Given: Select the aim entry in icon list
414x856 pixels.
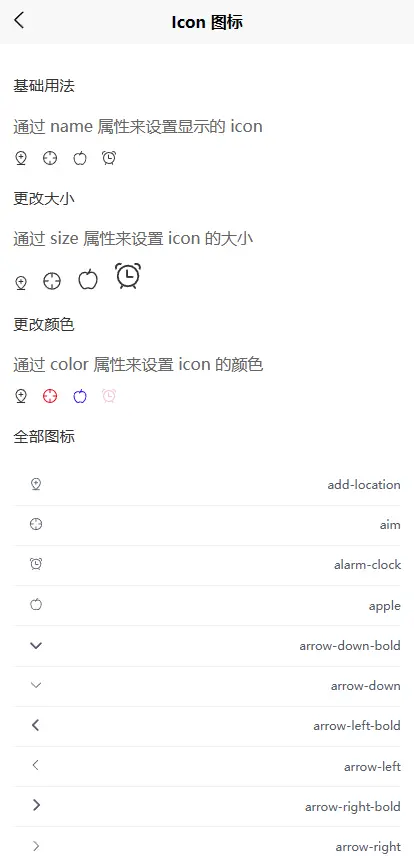Looking at the screenshot, I should 207,525.
